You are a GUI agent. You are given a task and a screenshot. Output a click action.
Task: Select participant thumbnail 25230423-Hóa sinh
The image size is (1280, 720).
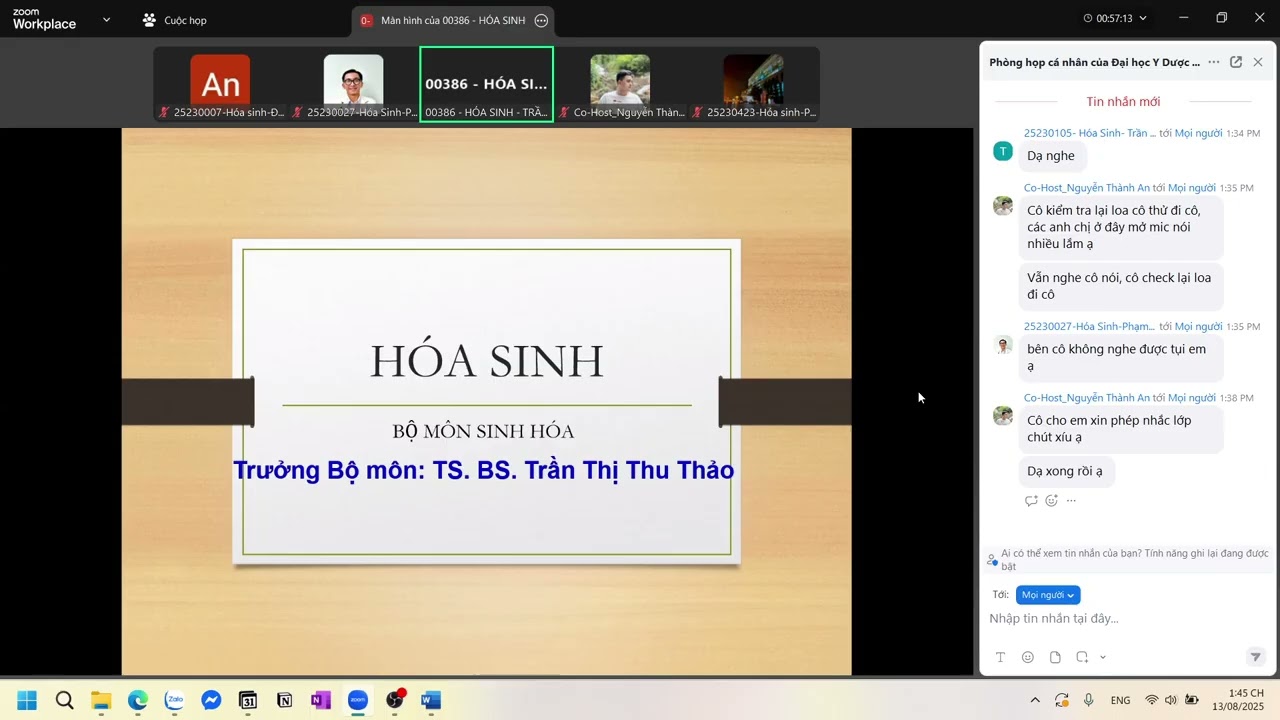pyautogui.click(x=753, y=85)
